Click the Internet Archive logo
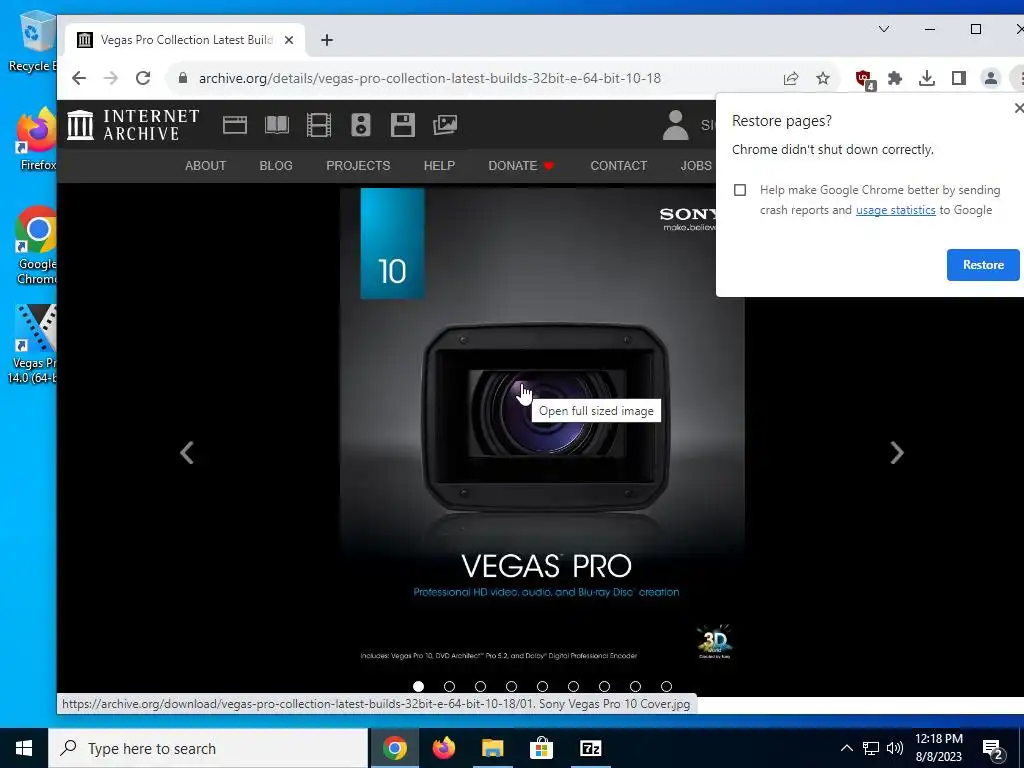This screenshot has height=768, width=1024. [133, 125]
